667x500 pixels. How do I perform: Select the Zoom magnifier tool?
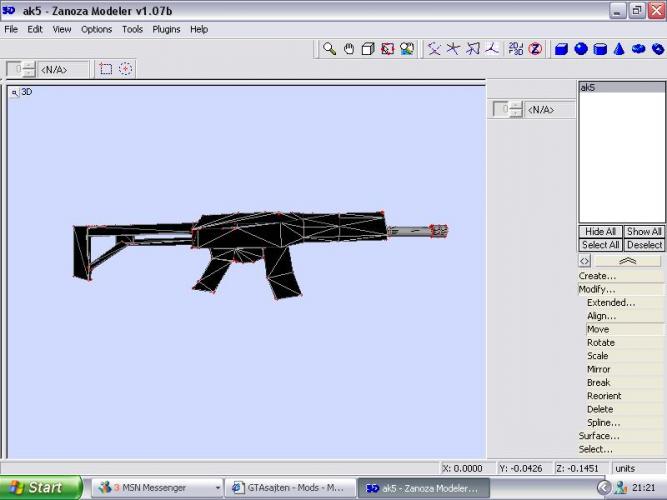coord(329,48)
